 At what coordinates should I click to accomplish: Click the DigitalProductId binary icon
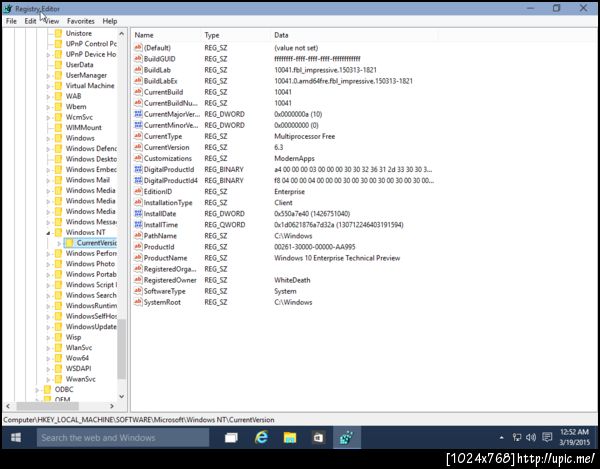click(138, 169)
